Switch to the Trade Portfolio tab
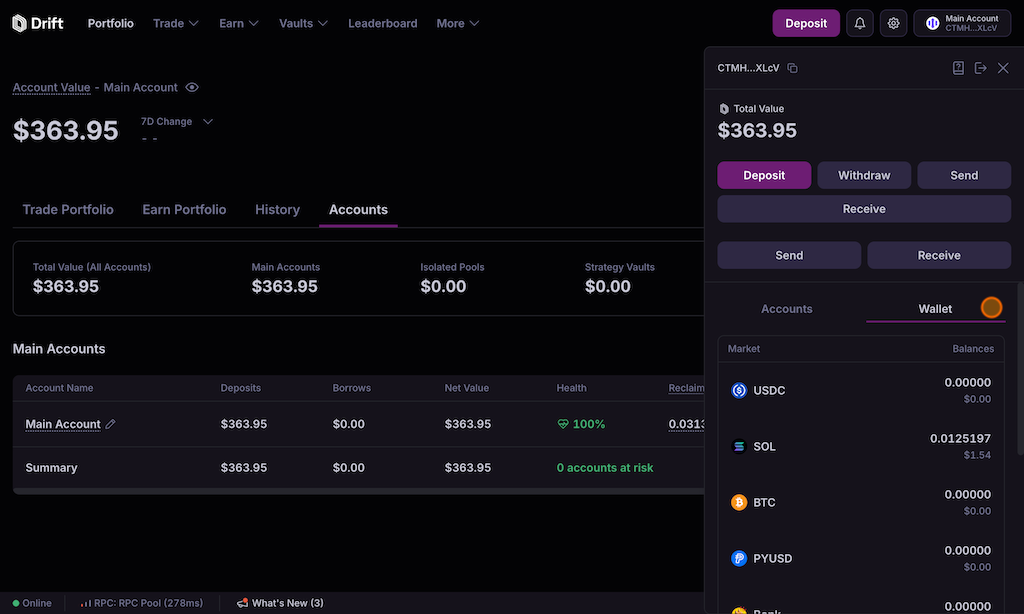 [68, 210]
